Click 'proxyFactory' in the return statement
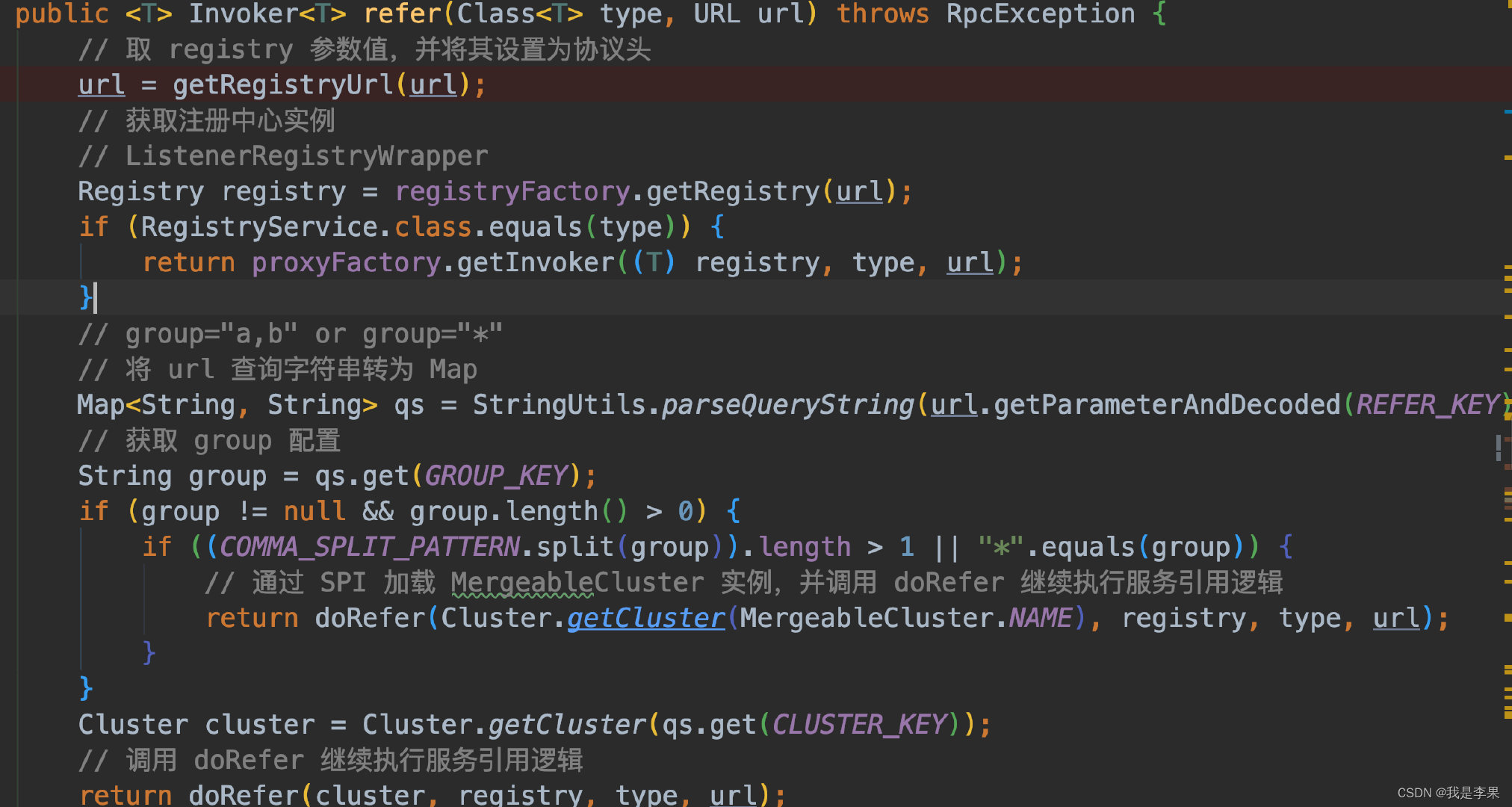Screen dimensions: 1512x807 (346, 262)
